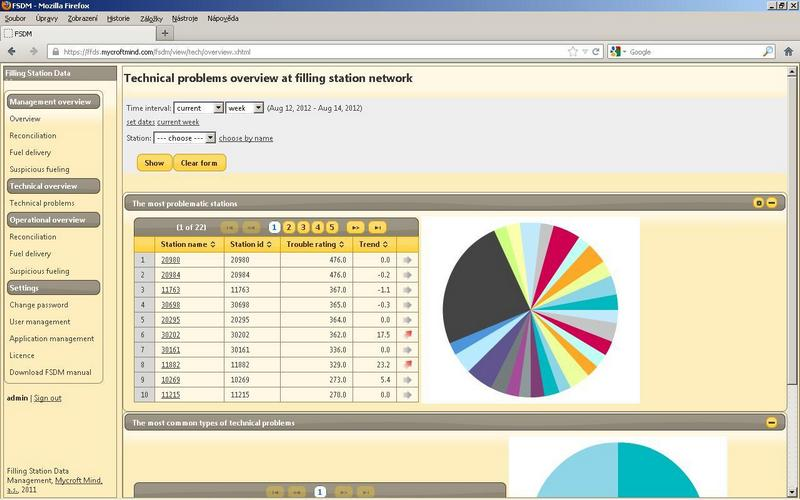Click the browser Back arrow
The width and height of the screenshot is (800, 500).
[12, 52]
